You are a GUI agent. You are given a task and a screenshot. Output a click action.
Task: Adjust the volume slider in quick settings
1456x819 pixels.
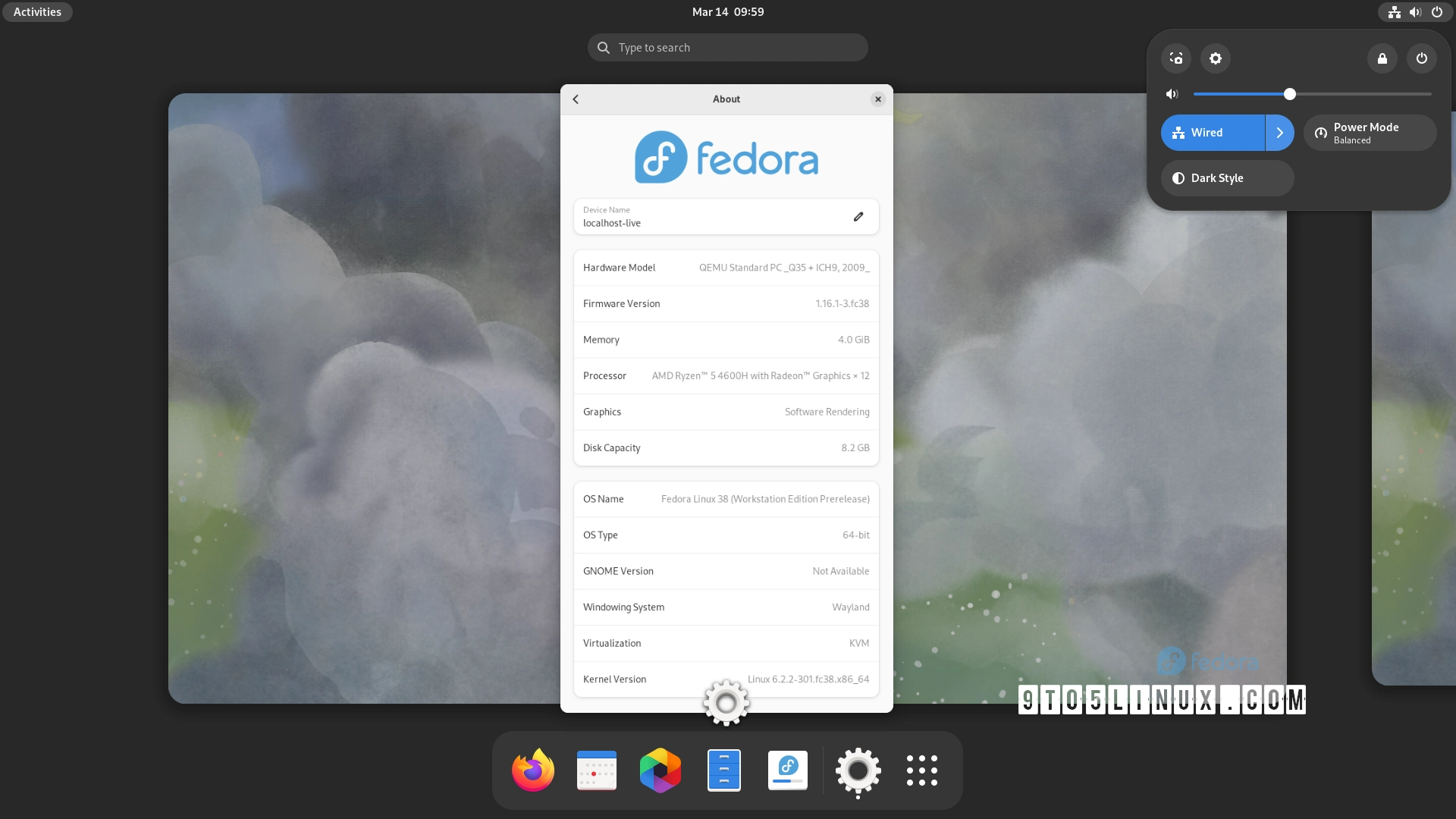click(x=1290, y=93)
